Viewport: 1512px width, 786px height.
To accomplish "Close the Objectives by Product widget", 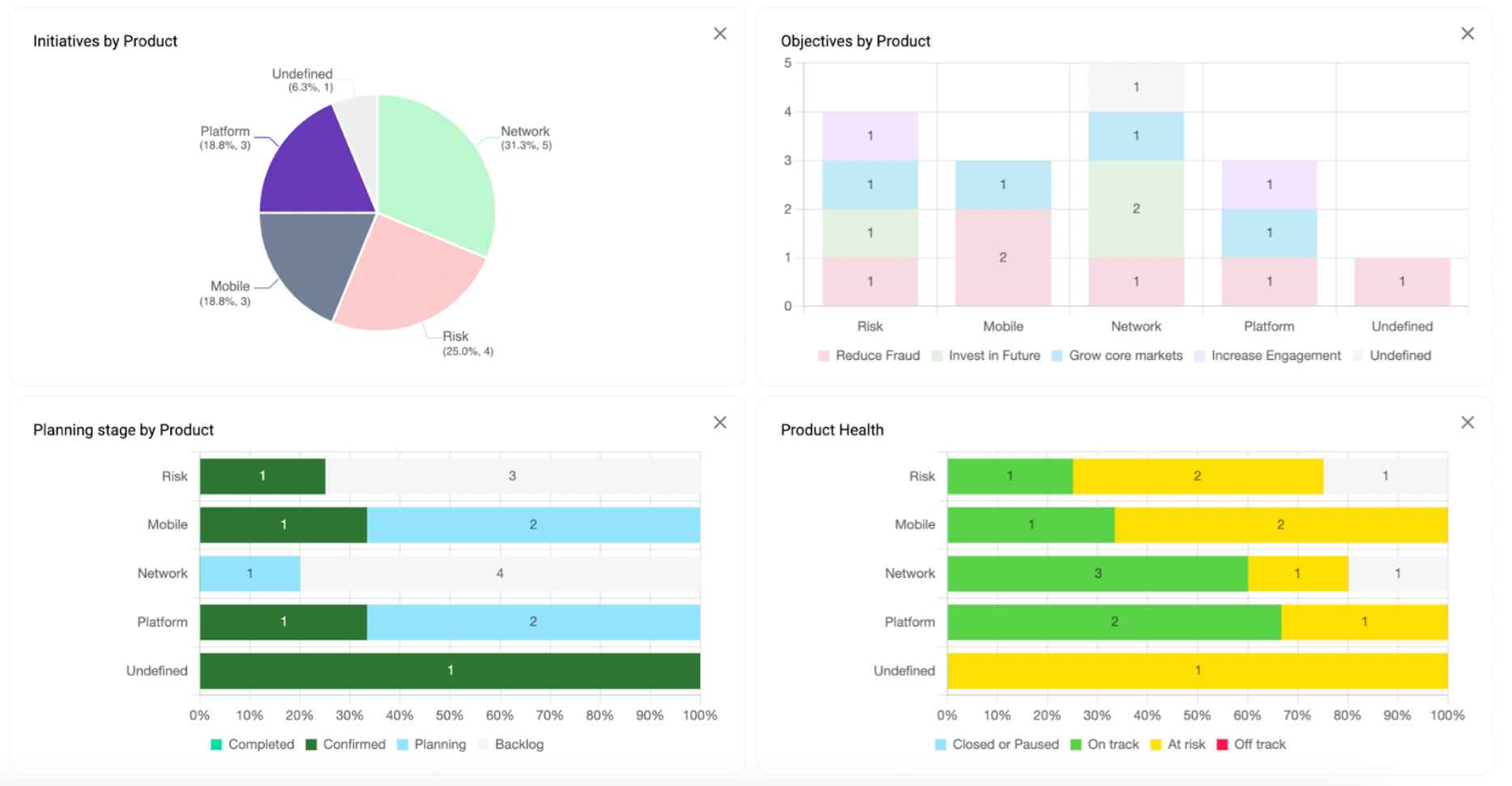I will 1467,33.
